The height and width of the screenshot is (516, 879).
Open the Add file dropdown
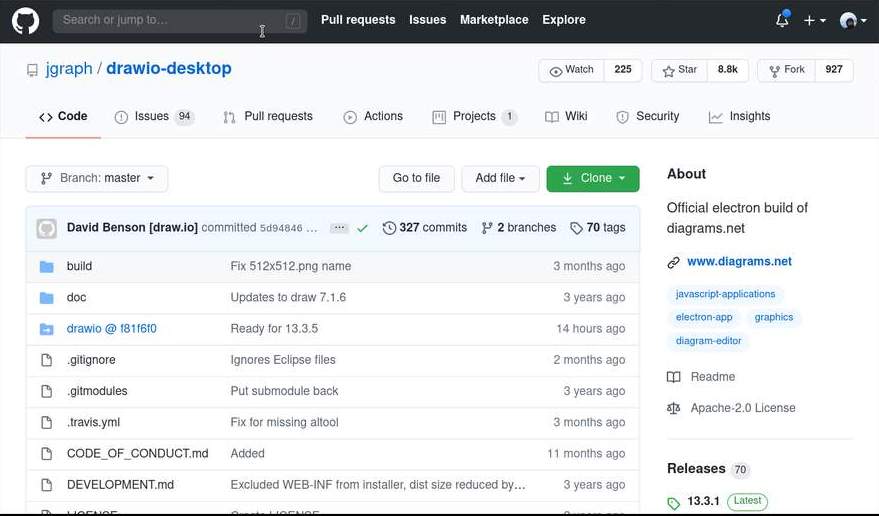point(500,178)
